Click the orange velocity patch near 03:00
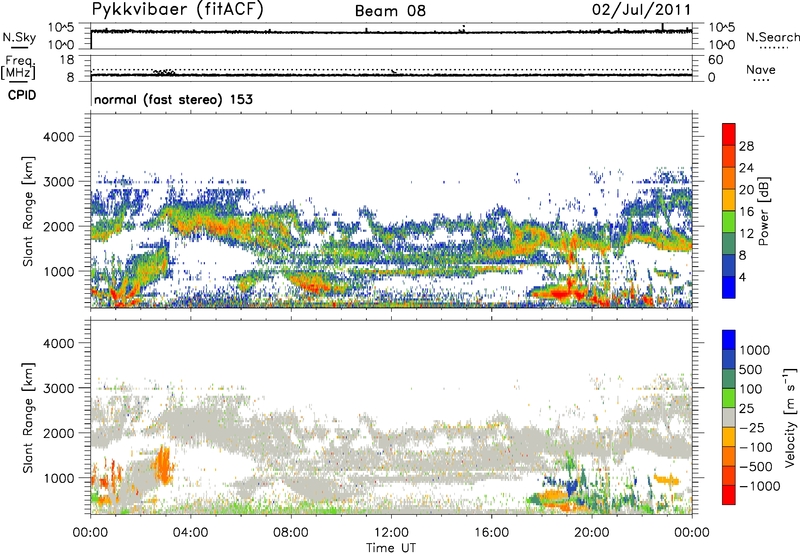Image resolution: width=800 pixels, height=554 pixels. click(163, 465)
